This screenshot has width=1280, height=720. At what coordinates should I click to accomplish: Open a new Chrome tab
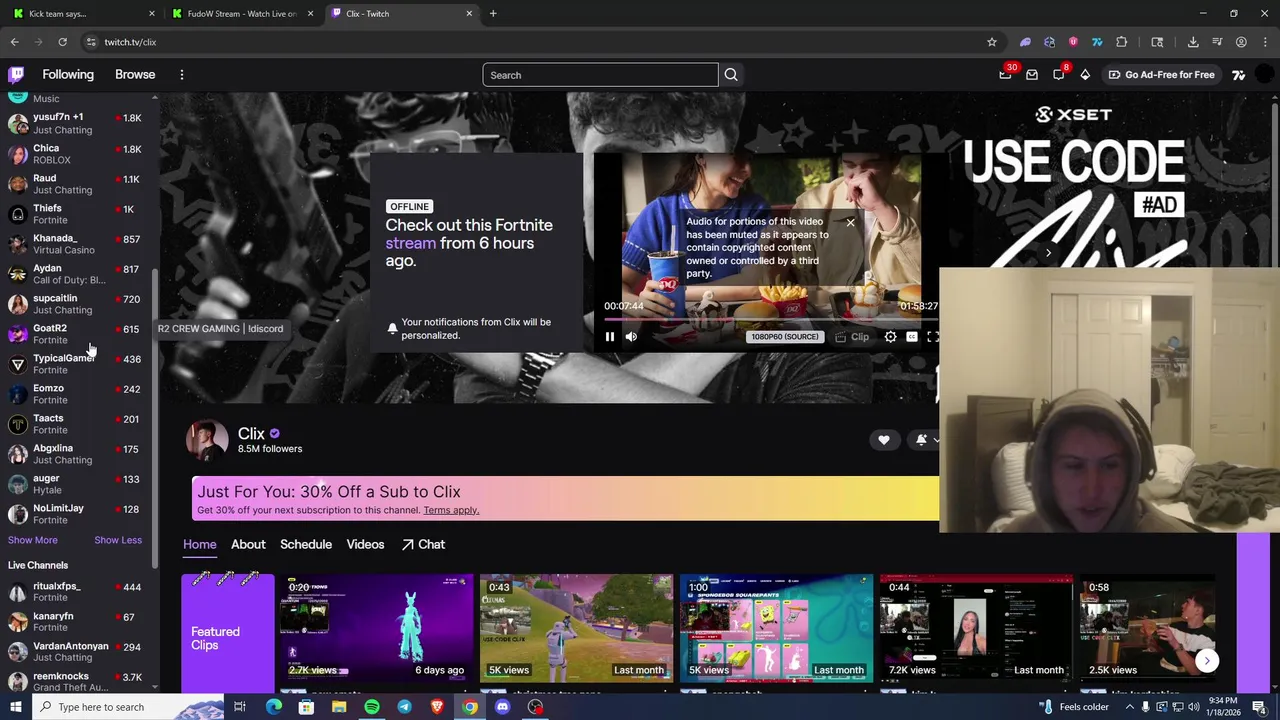493,14
